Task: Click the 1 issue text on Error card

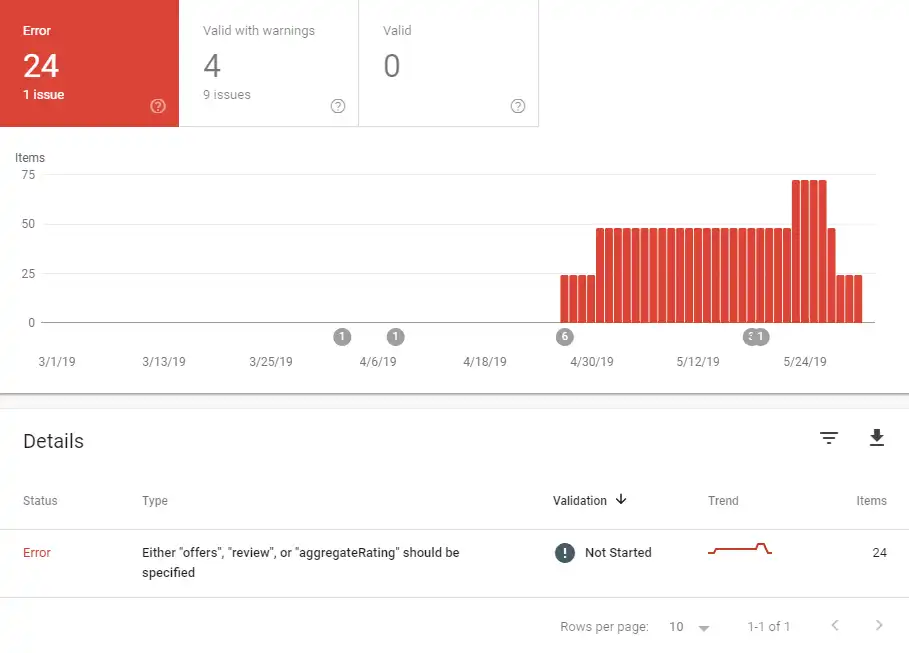Action: coord(43,95)
